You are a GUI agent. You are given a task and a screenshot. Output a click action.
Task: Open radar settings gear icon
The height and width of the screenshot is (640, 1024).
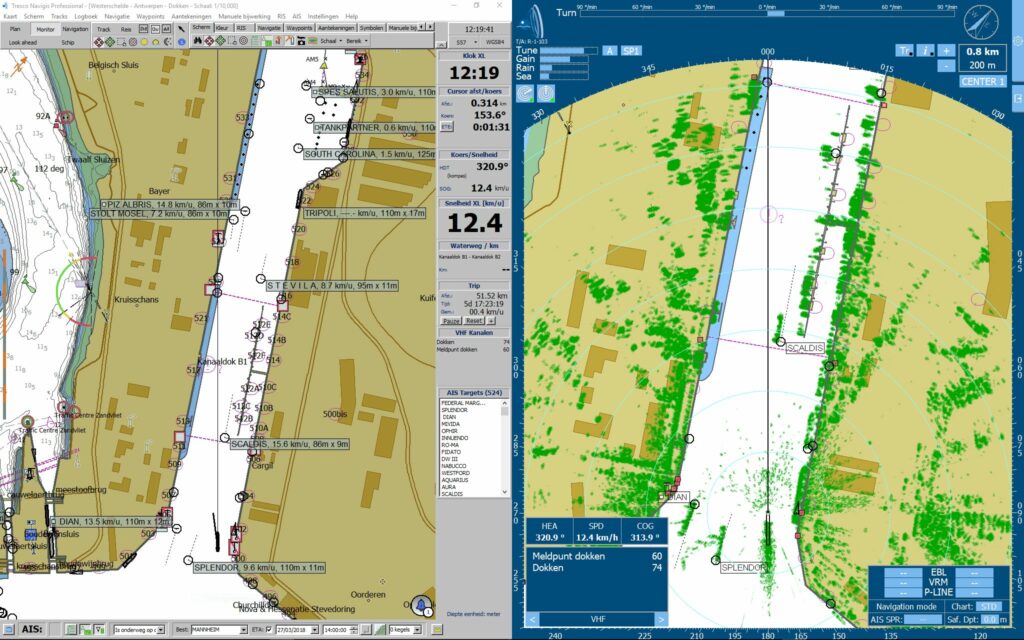(x=1017, y=40)
